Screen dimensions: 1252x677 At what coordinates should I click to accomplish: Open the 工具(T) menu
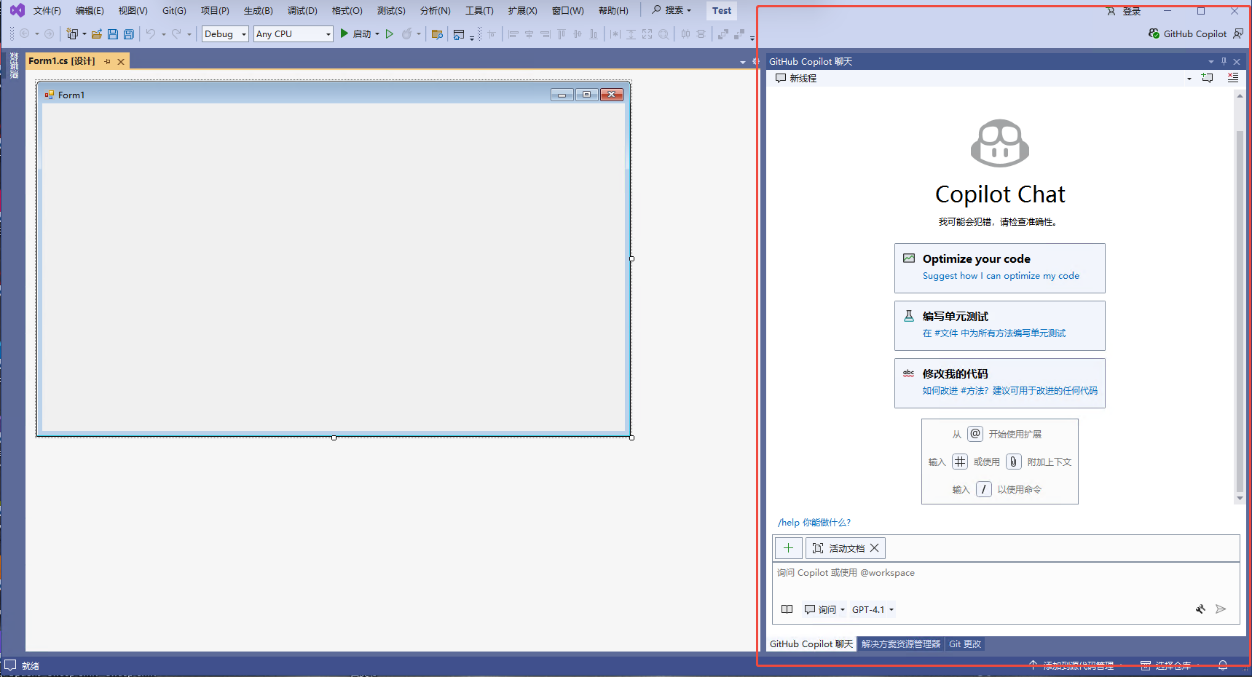(x=479, y=11)
